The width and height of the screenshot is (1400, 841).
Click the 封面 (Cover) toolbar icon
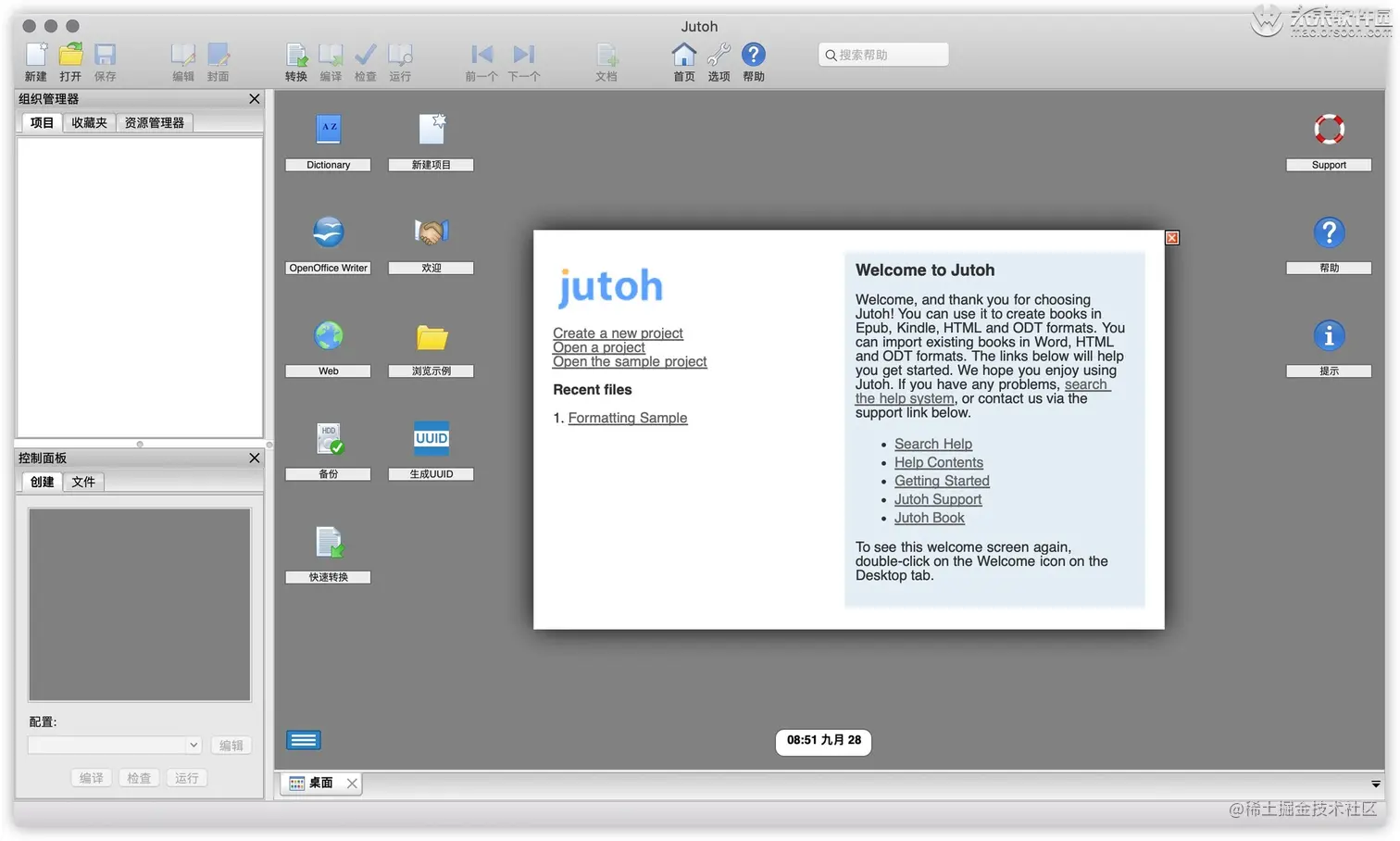pos(219,55)
